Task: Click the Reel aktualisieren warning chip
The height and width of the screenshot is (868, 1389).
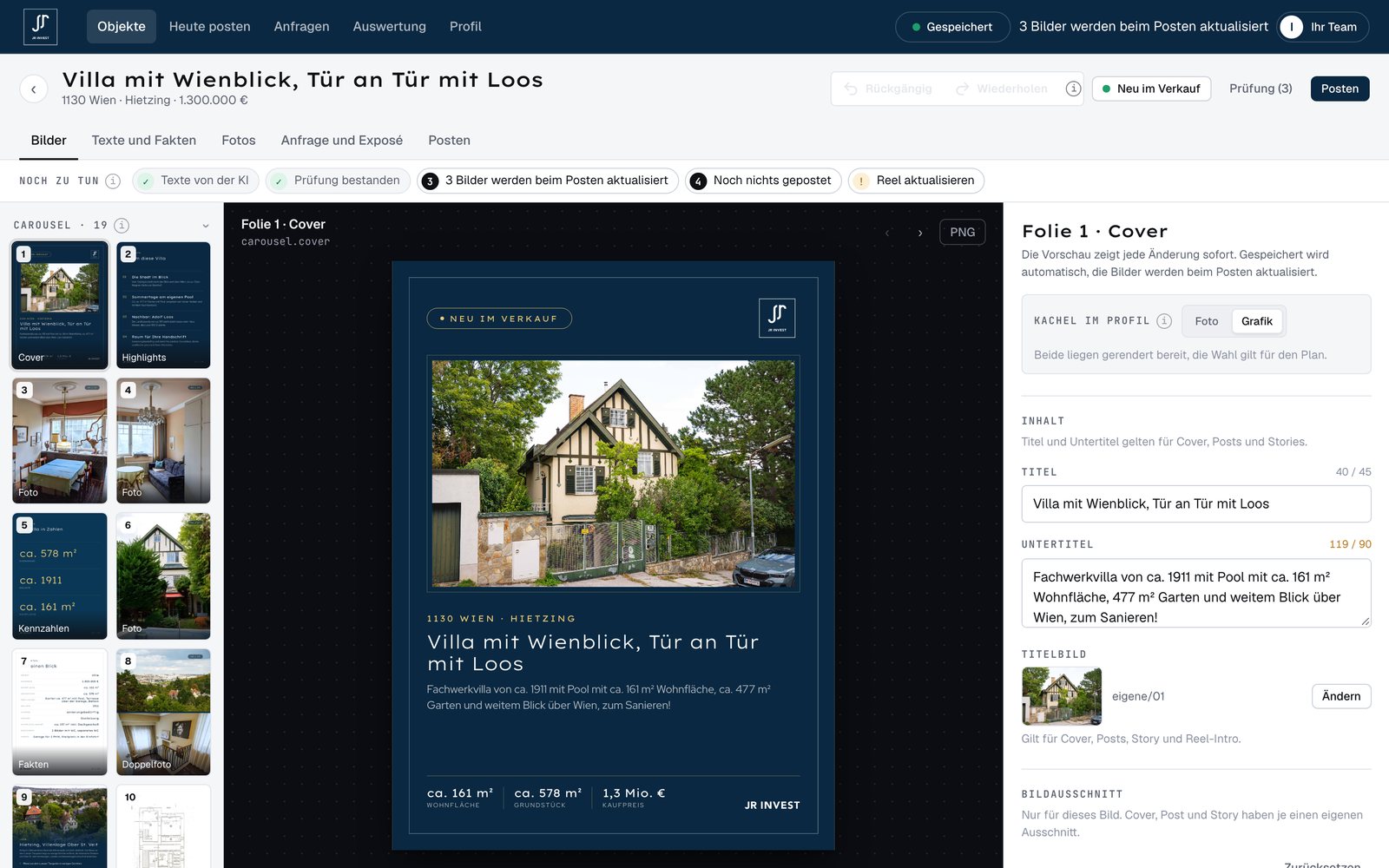Action: (x=916, y=181)
